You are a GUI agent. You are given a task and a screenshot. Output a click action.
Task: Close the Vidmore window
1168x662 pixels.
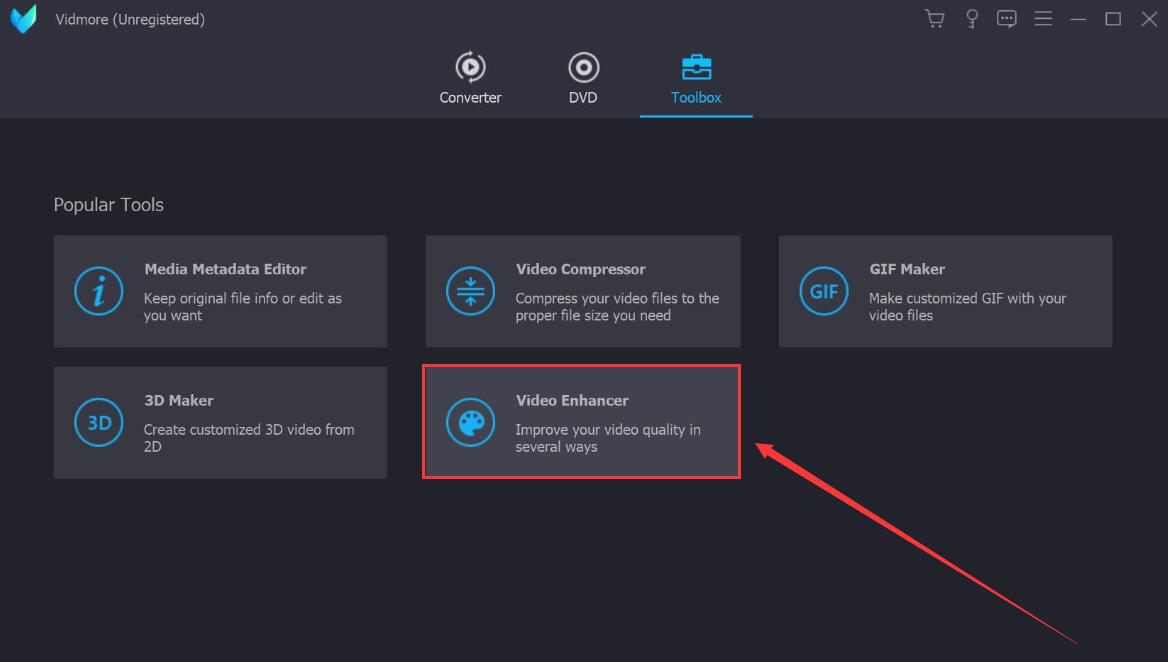(x=1149, y=19)
